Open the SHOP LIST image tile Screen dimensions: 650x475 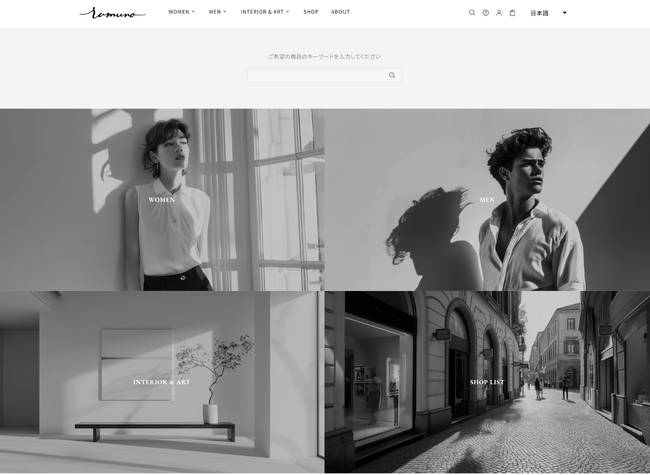pos(488,382)
